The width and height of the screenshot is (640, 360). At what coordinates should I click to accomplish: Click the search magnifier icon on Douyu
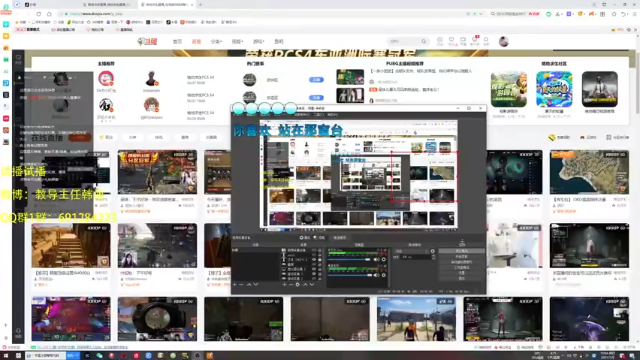(424, 41)
